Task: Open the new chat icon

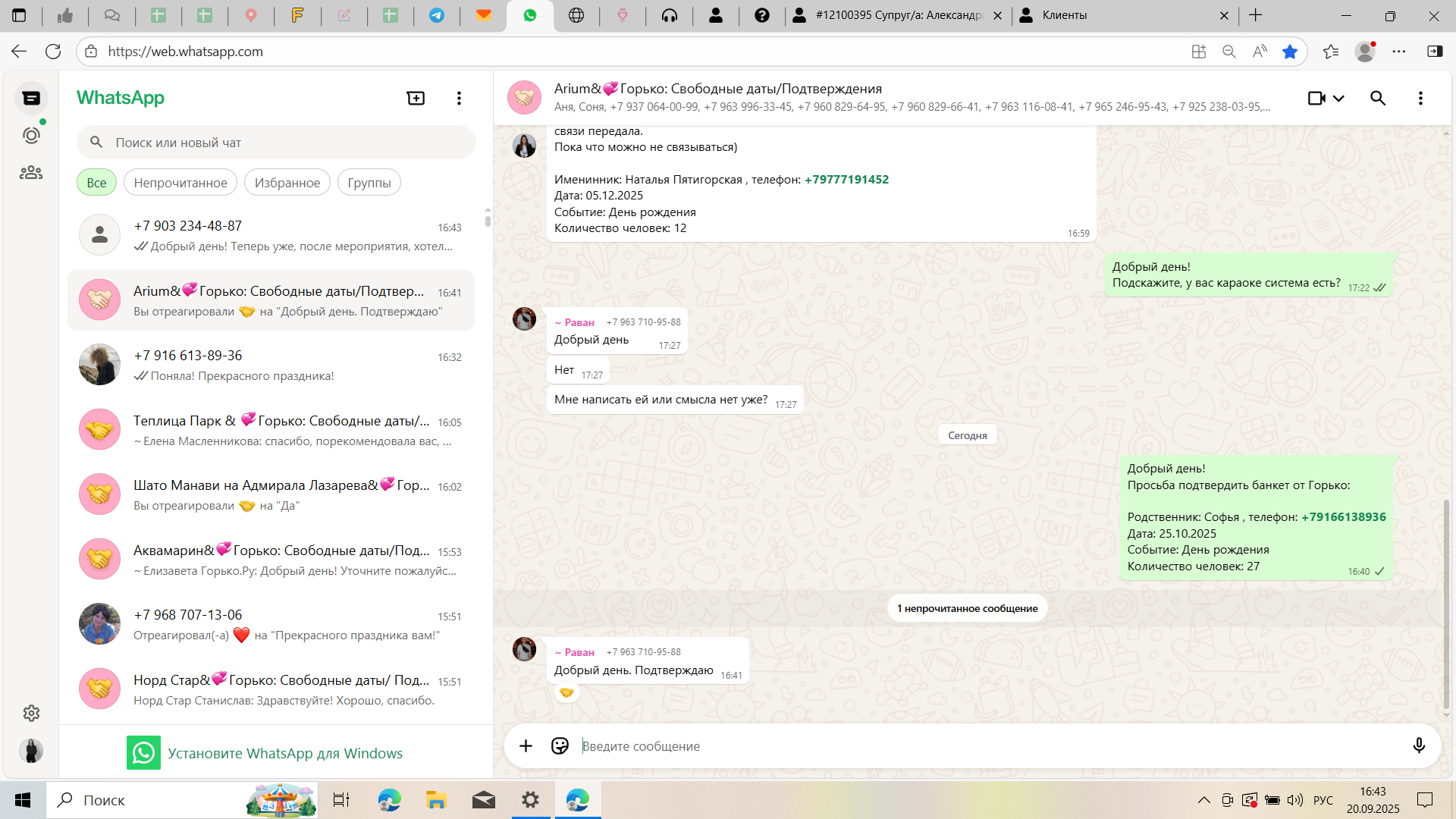Action: 416,98
